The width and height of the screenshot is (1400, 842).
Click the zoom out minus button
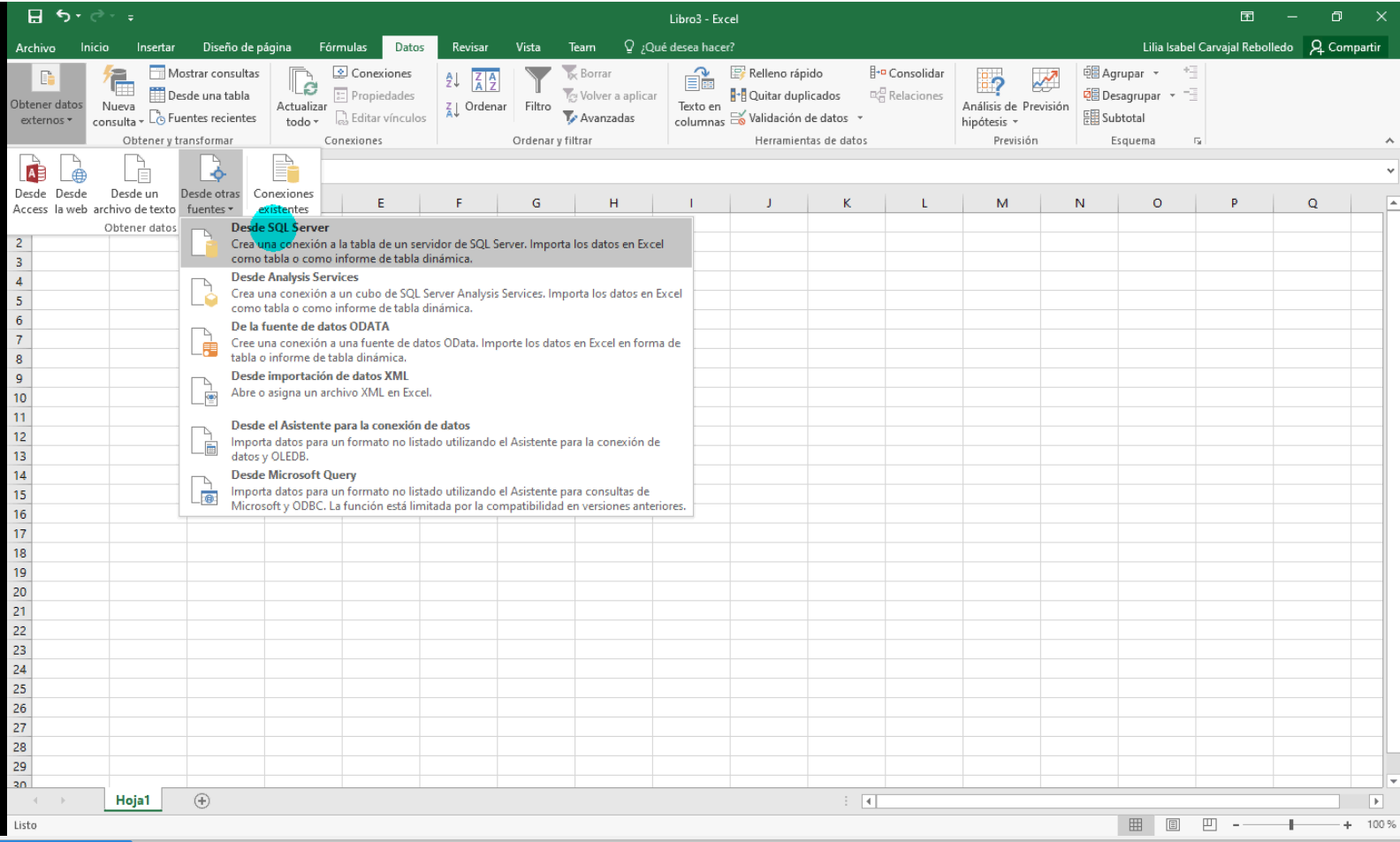(1236, 824)
